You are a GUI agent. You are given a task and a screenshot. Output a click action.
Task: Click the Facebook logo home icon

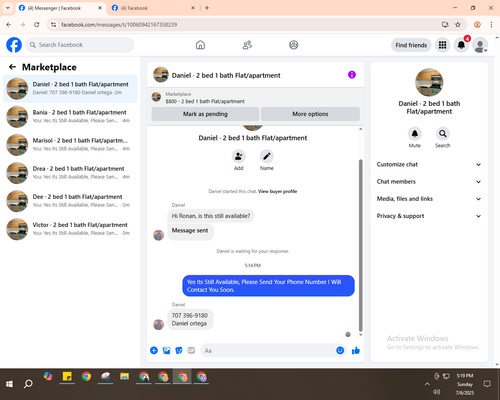tap(14, 45)
